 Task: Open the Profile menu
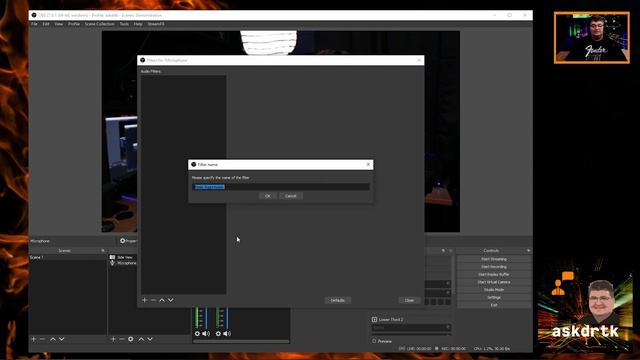(x=74, y=24)
